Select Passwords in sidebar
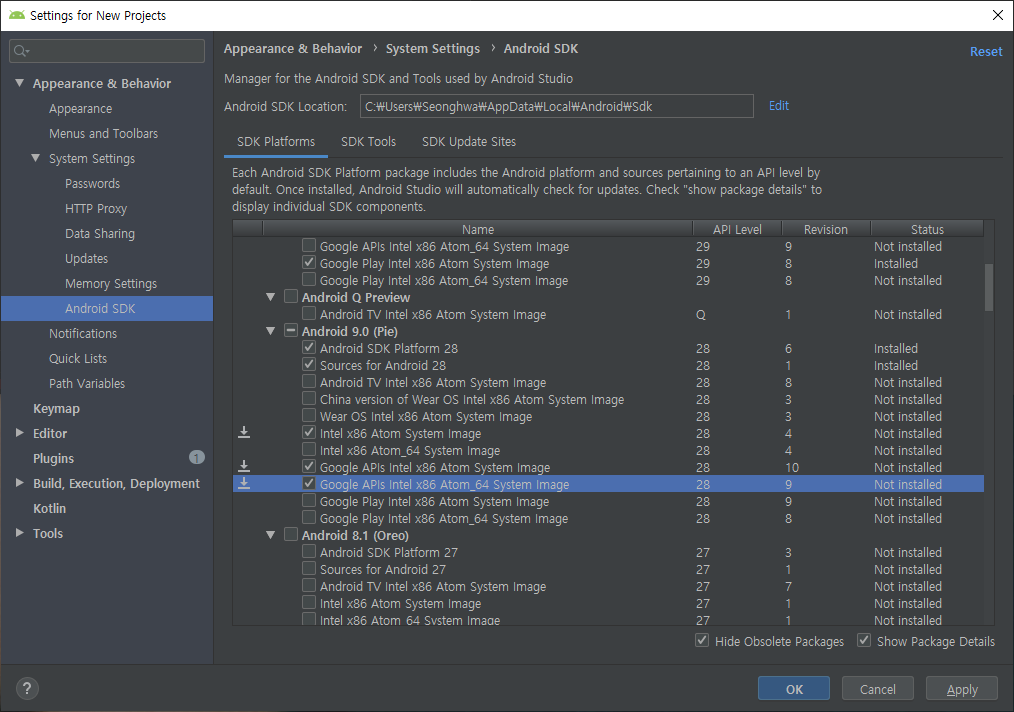This screenshot has width=1014, height=712. (x=92, y=183)
